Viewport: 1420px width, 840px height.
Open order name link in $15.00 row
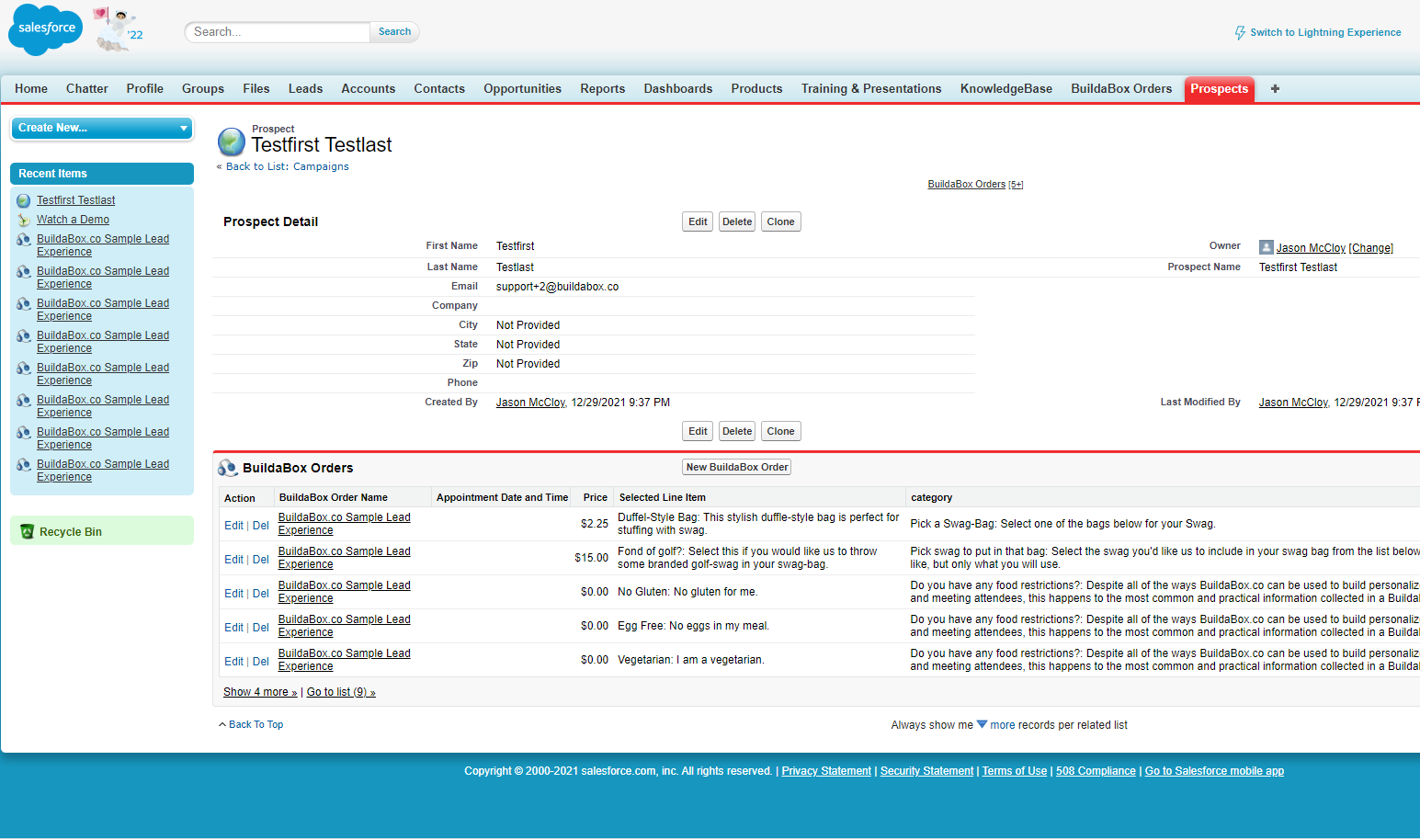(x=344, y=558)
